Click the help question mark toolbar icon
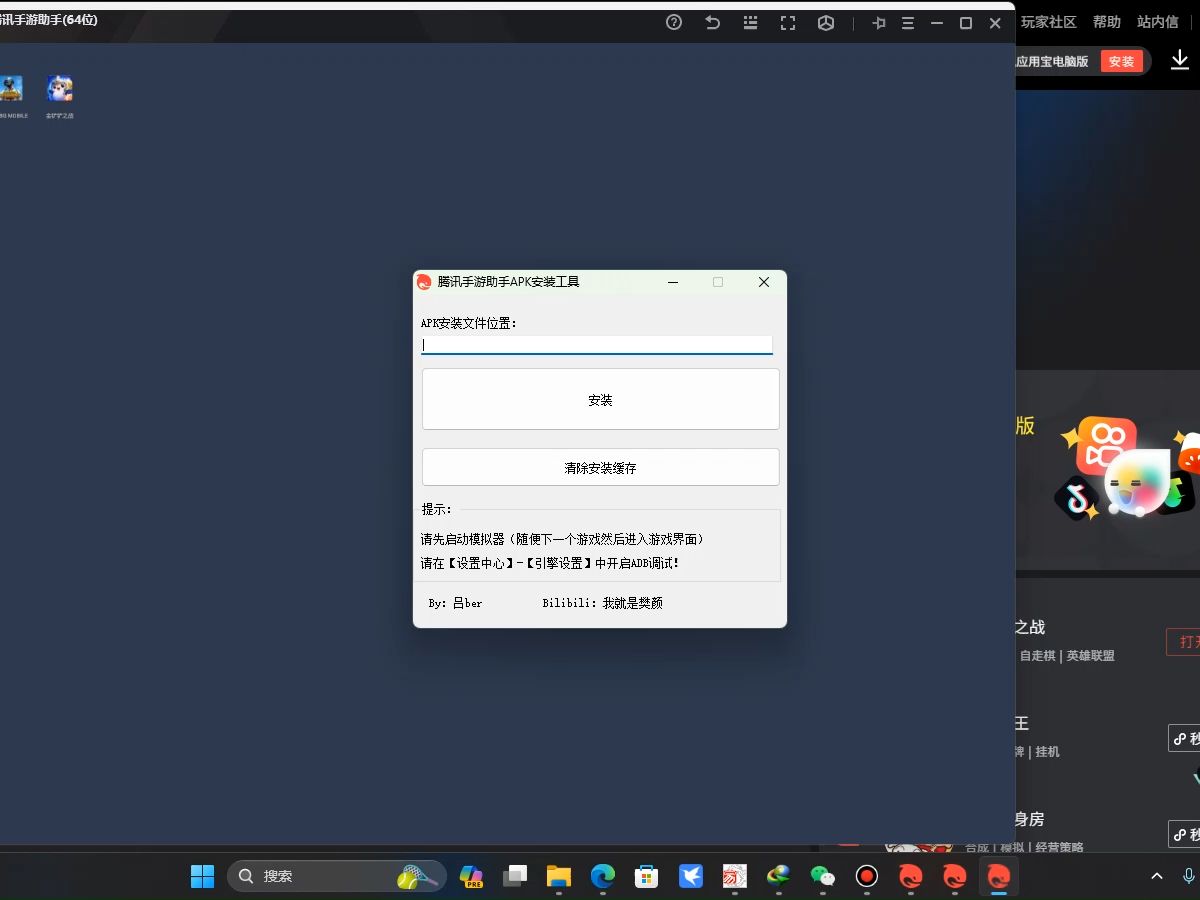This screenshot has width=1200, height=900. [x=673, y=22]
